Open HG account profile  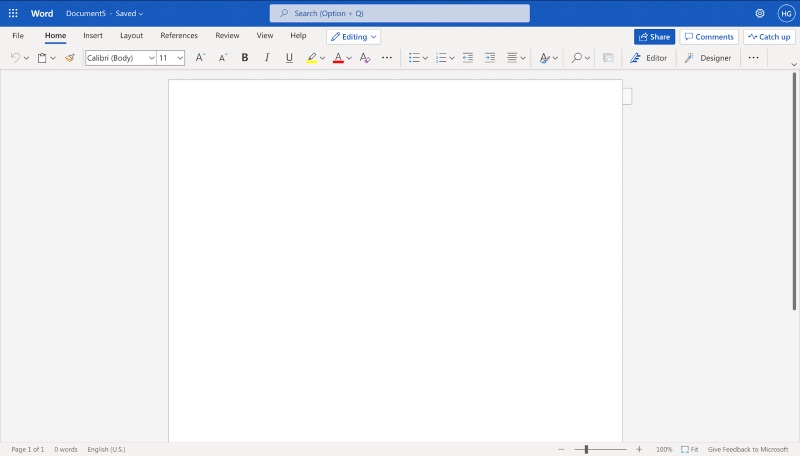tap(786, 13)
